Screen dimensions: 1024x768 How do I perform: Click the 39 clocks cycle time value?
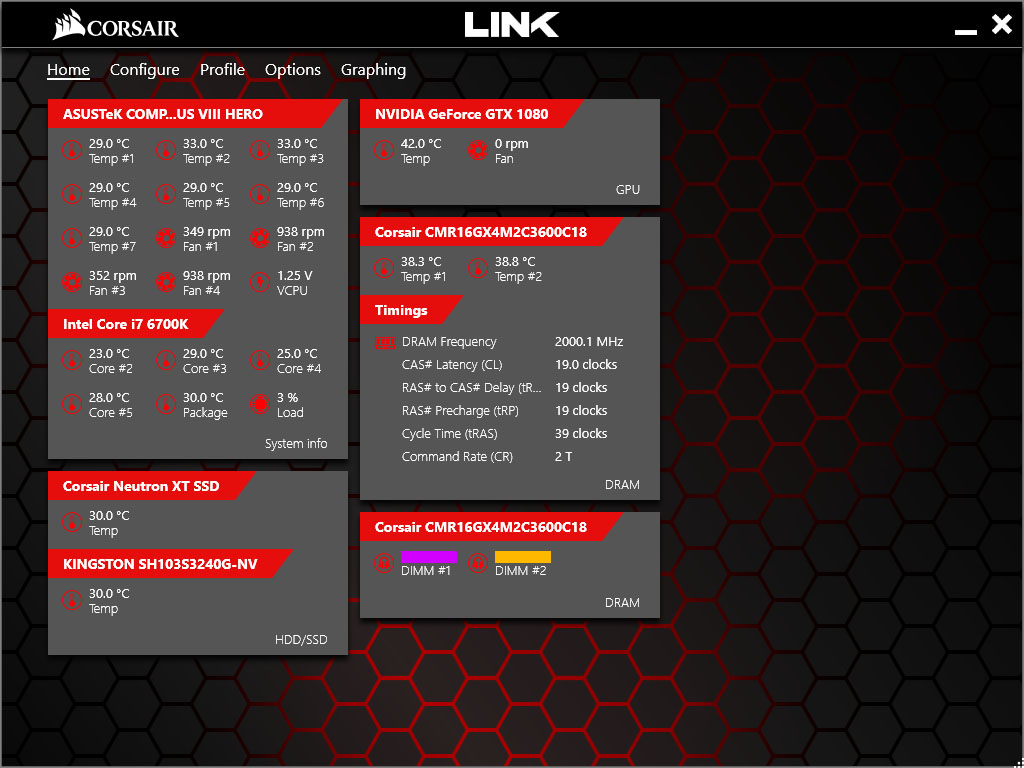pyautogui.click(x=581, y=434)
